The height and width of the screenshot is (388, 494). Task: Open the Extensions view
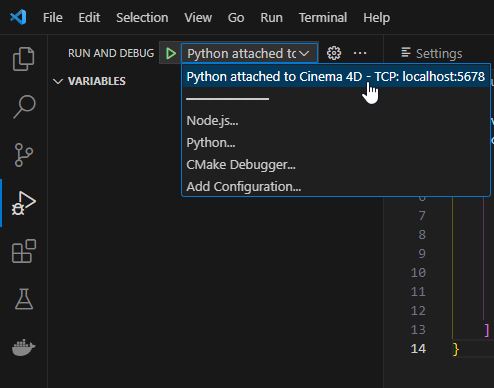coord(24,251)
